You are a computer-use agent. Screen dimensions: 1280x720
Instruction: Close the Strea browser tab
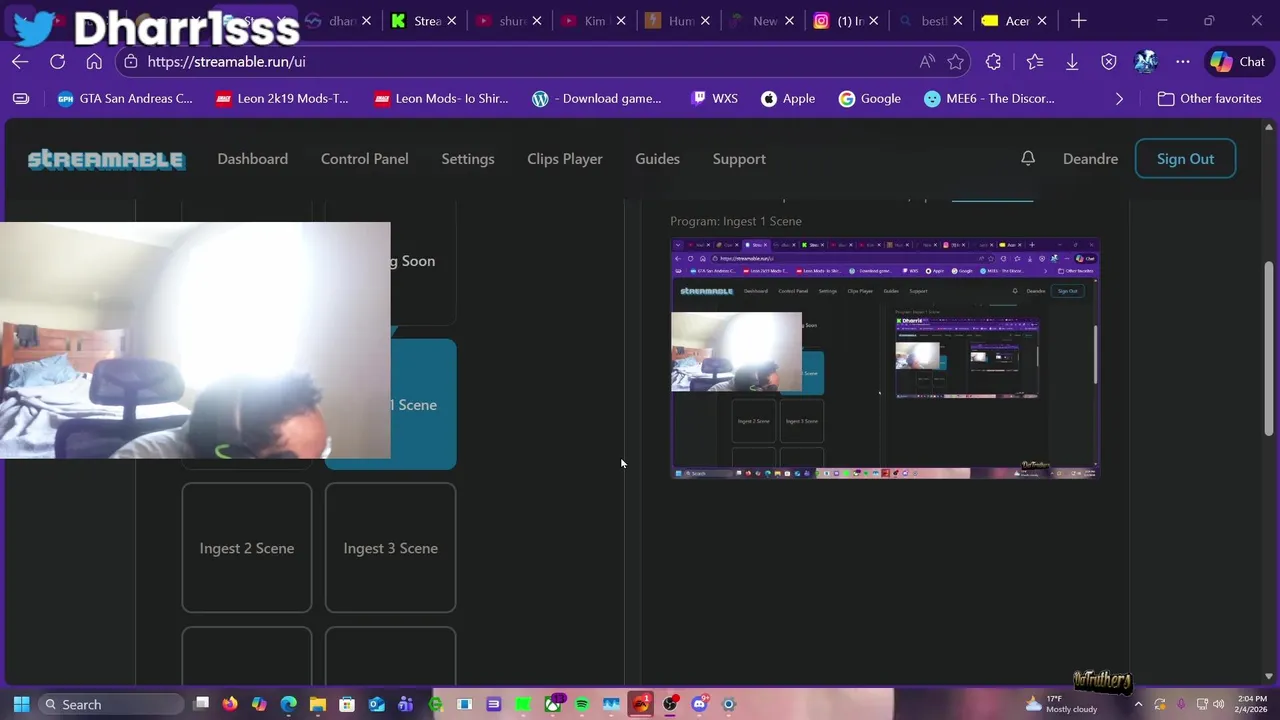(451, 21)
